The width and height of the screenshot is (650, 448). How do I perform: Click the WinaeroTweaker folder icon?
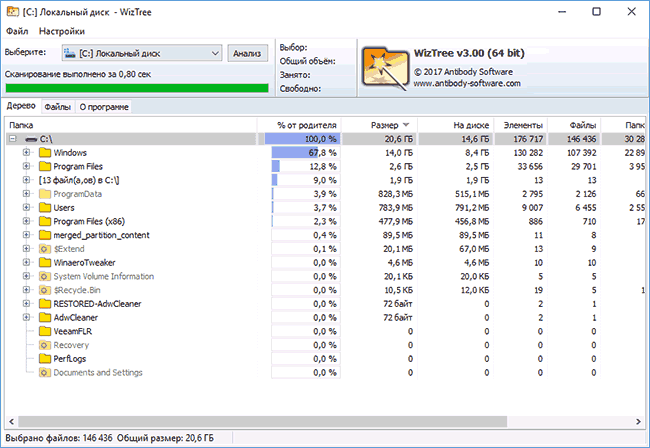(45, 262)
